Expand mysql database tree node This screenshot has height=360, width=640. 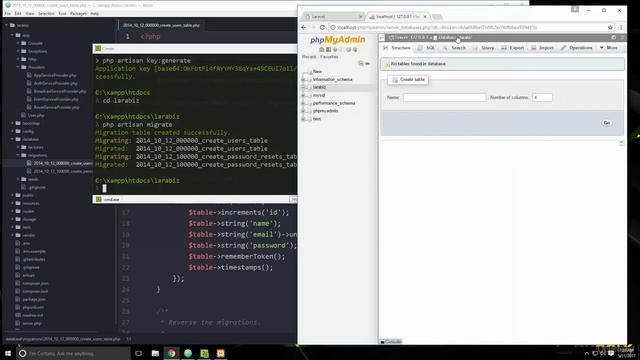click(x=303, y=95)
